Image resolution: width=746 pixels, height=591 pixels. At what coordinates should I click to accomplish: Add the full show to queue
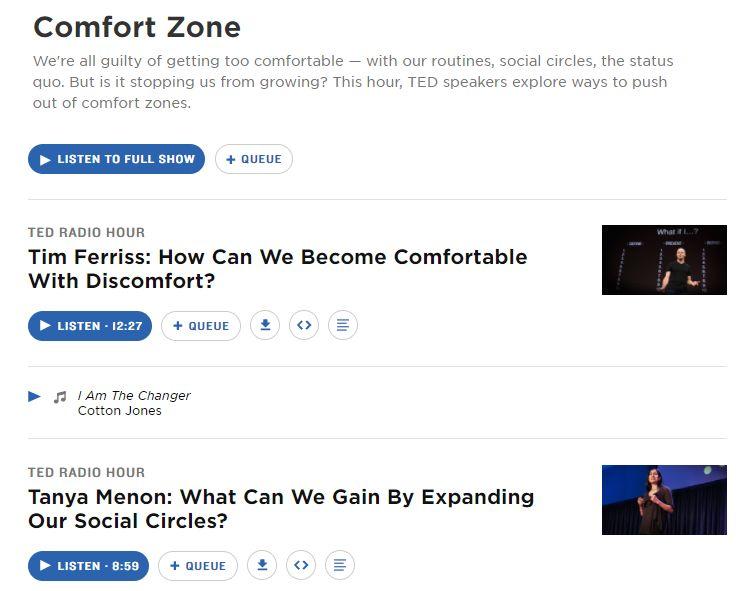click(254, 159)
